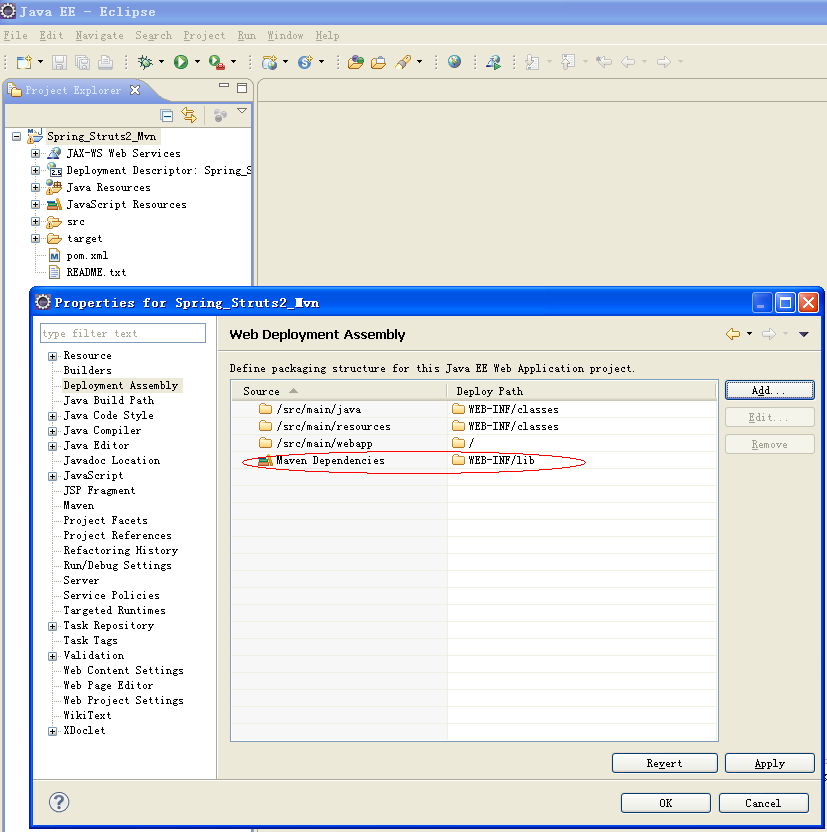Screen dimensions: 827x832
Task: Expand the Java Code Style category
Action: (53, 416)
